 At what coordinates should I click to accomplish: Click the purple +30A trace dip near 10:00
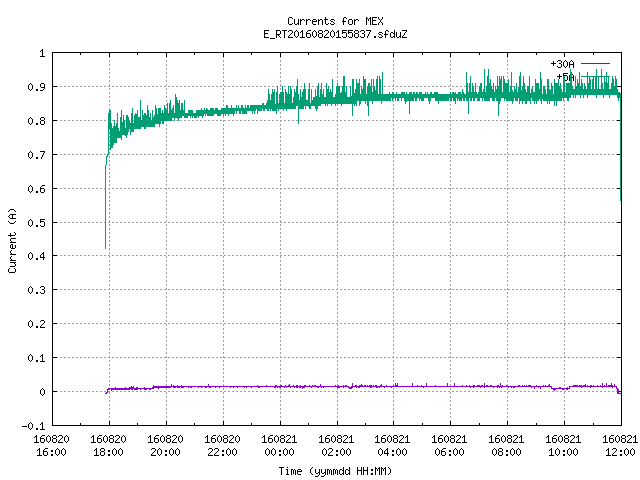pos(558,388)
